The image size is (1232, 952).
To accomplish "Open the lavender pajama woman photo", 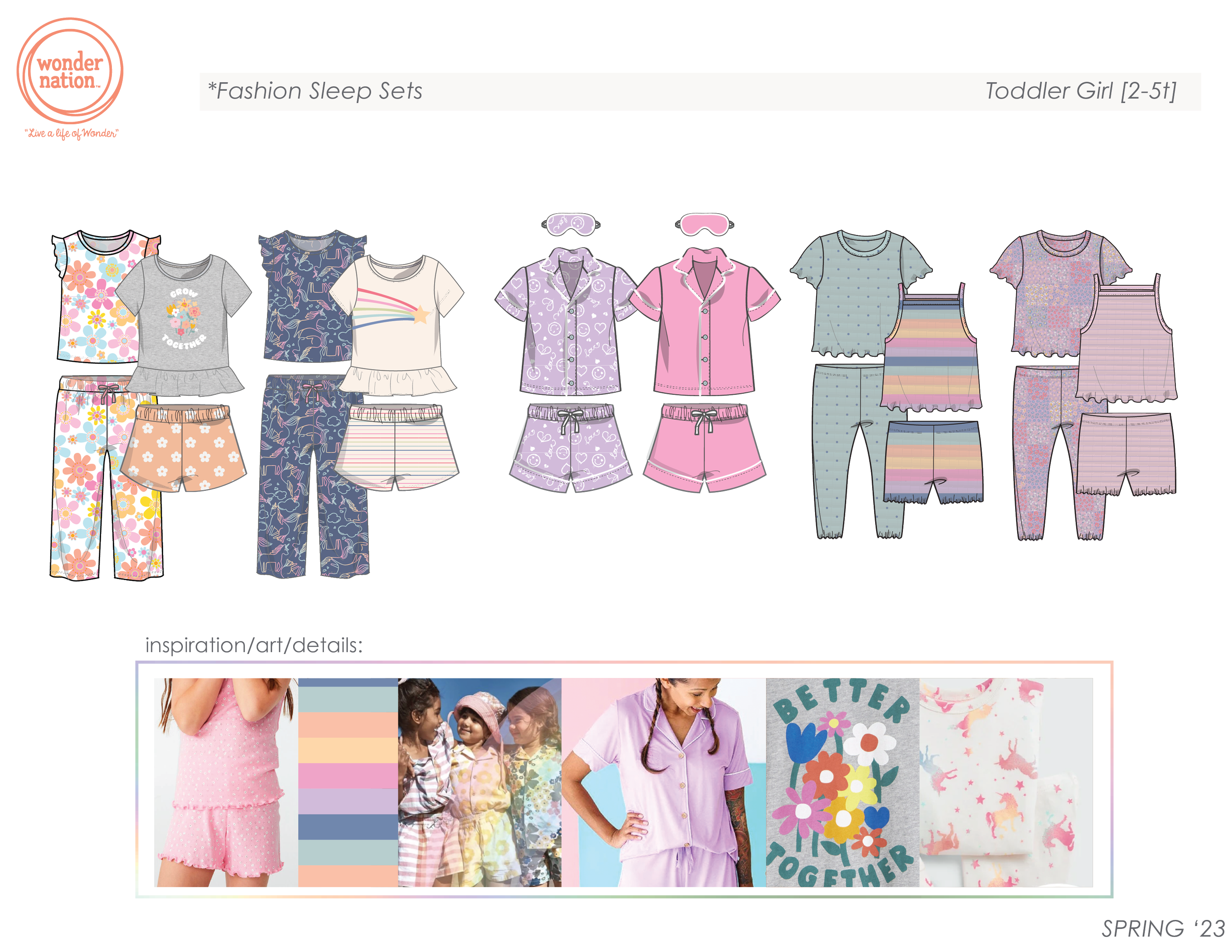I will tap(664, 782).
